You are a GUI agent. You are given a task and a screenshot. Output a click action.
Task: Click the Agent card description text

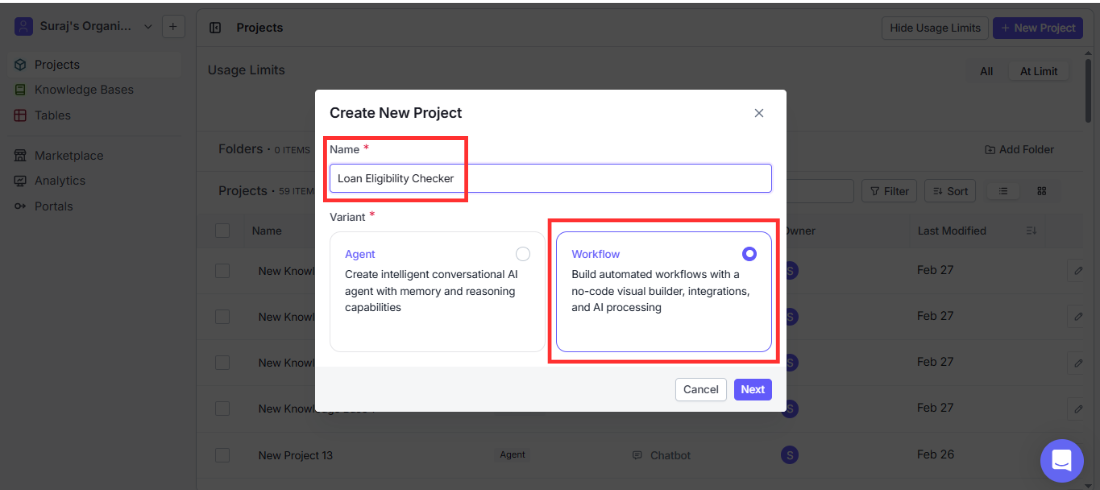pyautogui.click(x=431, y=291)
